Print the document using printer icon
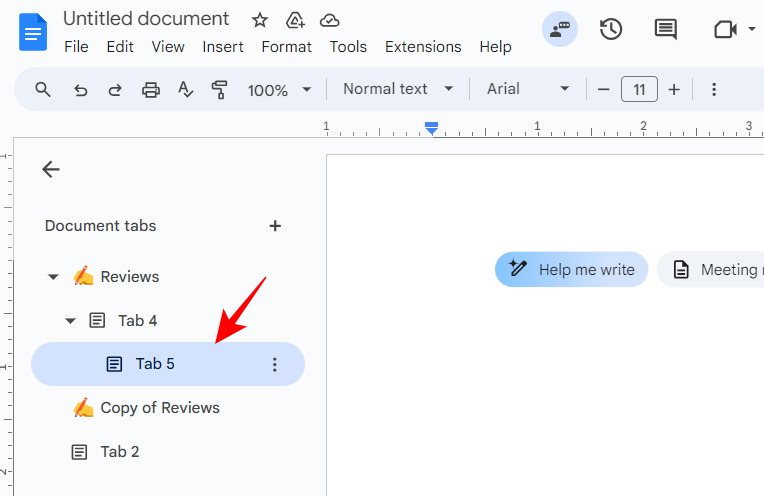The height and width of the screenshot is (496, 764). (151, 90)
